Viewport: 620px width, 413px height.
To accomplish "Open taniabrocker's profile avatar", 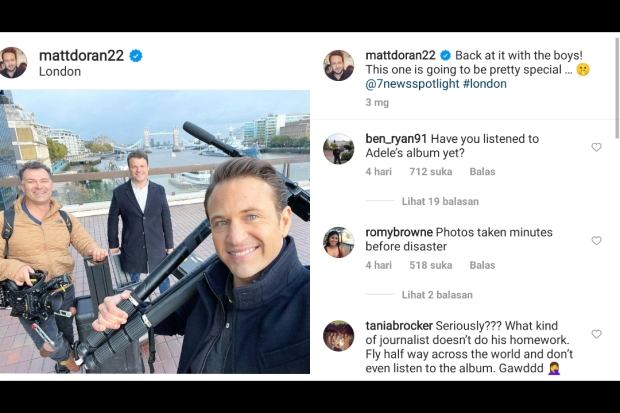I will (338, 336).
